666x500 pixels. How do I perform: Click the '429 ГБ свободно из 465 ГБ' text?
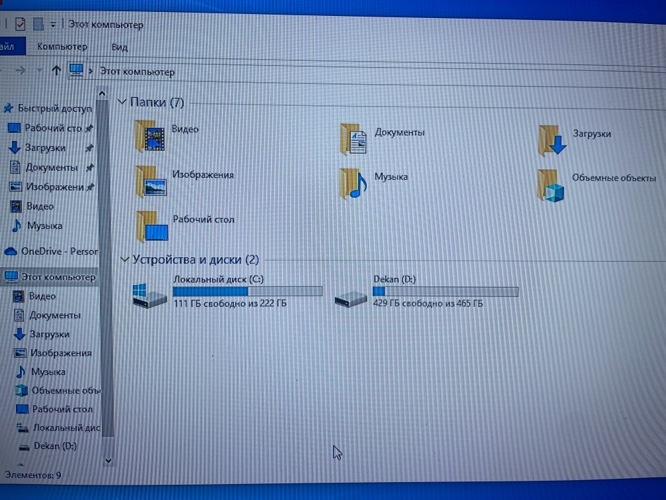pyautogui.click(x=428, y=303)
